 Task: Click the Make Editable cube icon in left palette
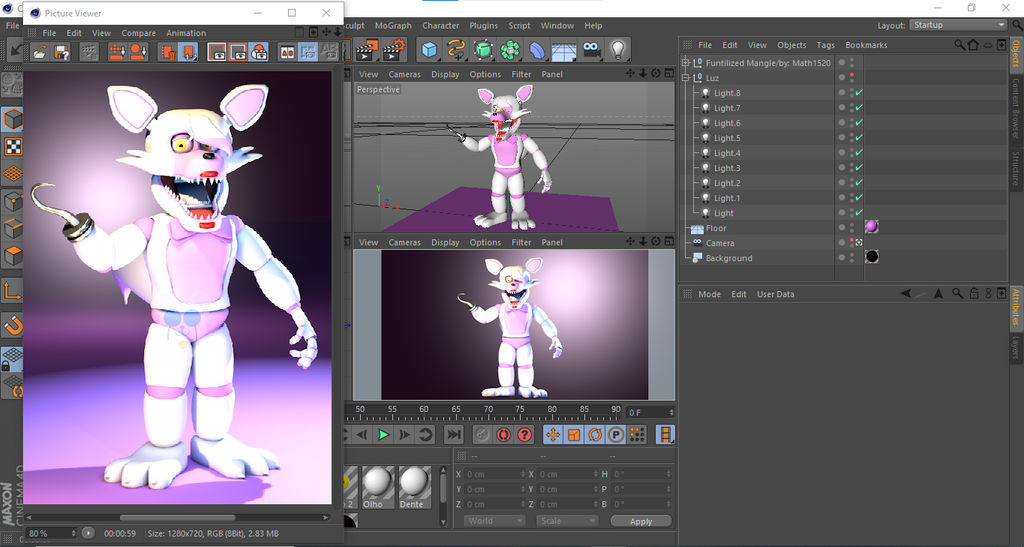pos(12,119)
